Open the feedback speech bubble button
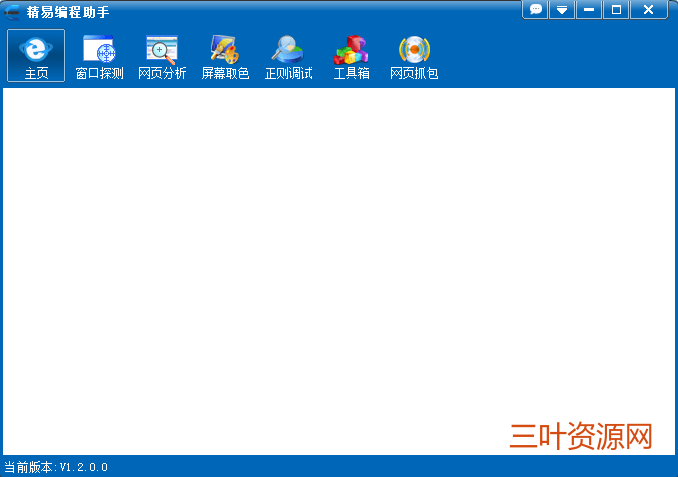 pyautogui.click(x=536, y=9)
